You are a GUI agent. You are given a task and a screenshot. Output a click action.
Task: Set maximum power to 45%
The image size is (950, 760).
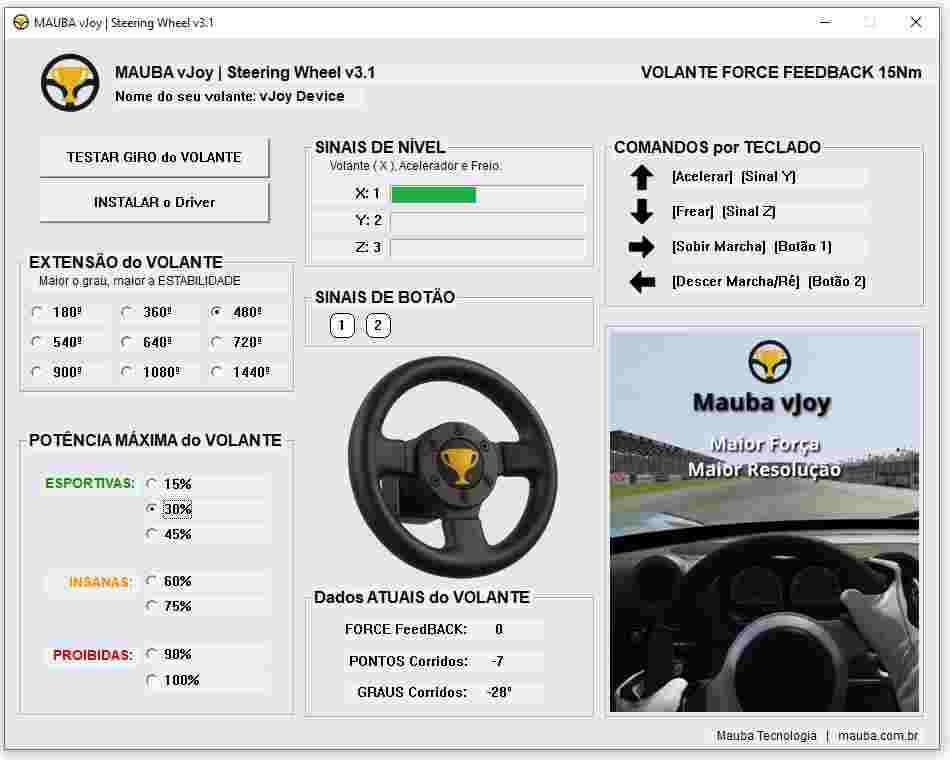point(169,534)
